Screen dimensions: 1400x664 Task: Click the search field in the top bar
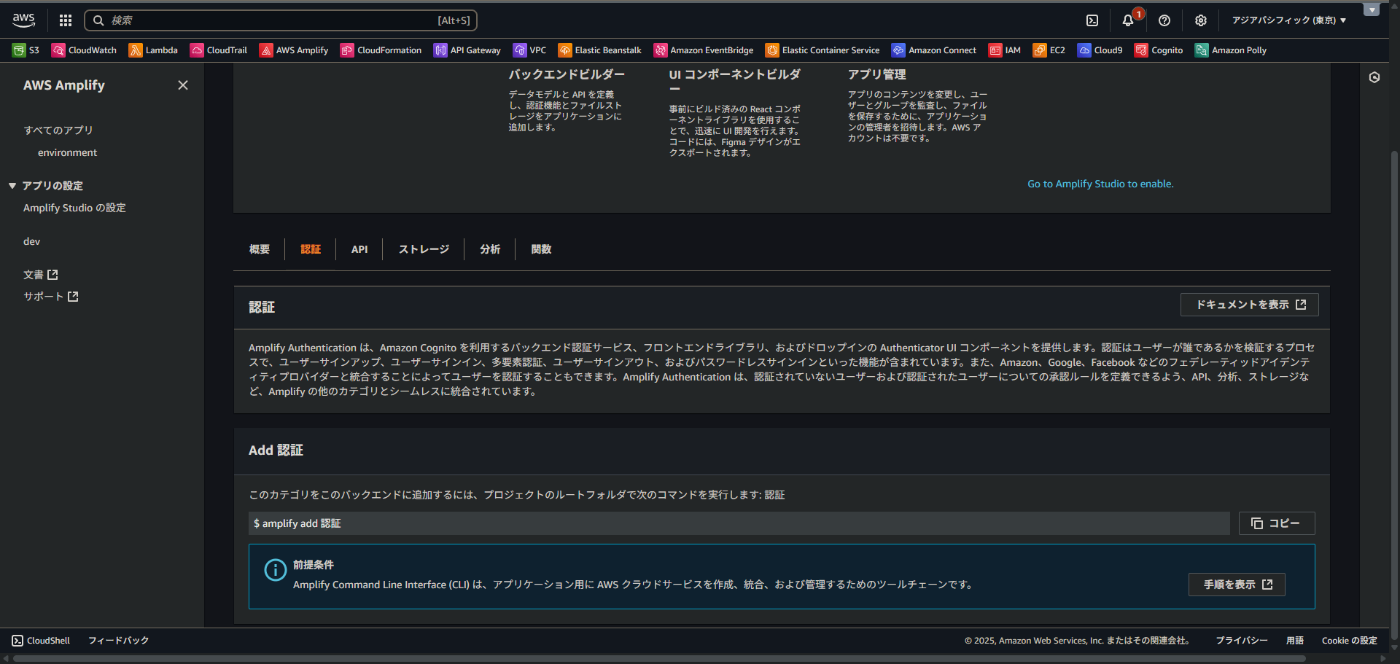pyautogui.click(x=281, y=20)
